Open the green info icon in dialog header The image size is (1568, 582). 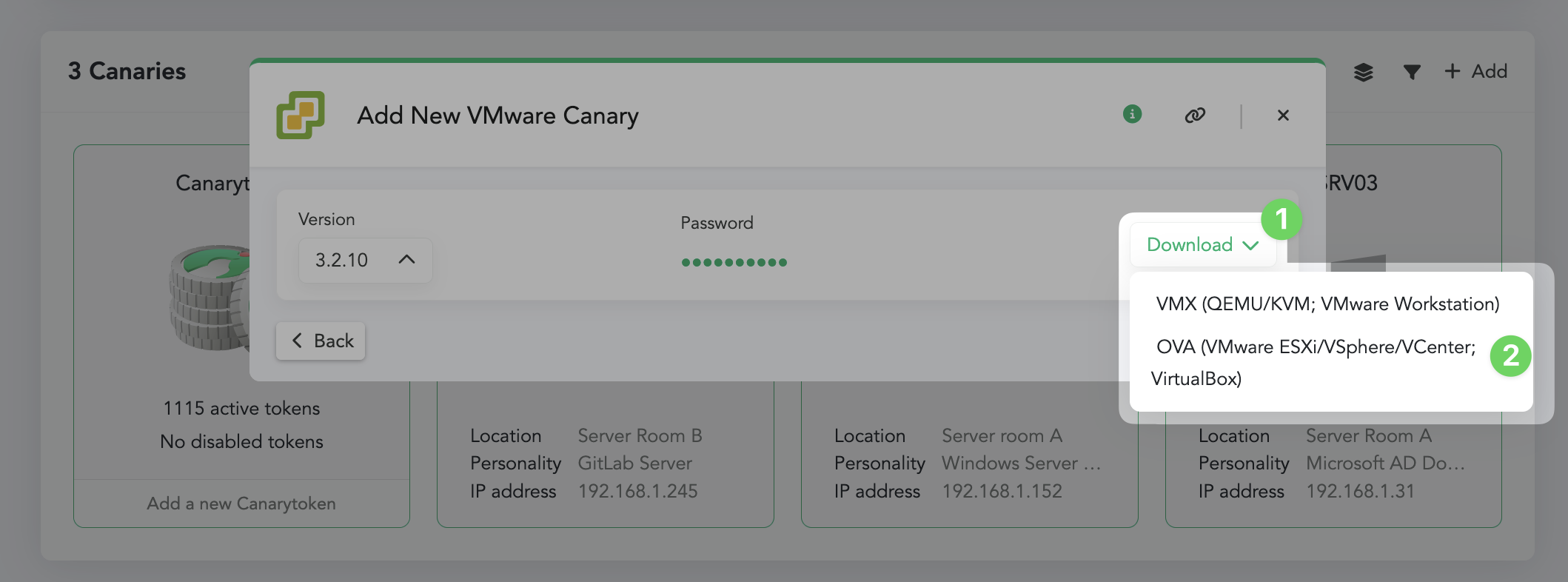[1132, 114]
